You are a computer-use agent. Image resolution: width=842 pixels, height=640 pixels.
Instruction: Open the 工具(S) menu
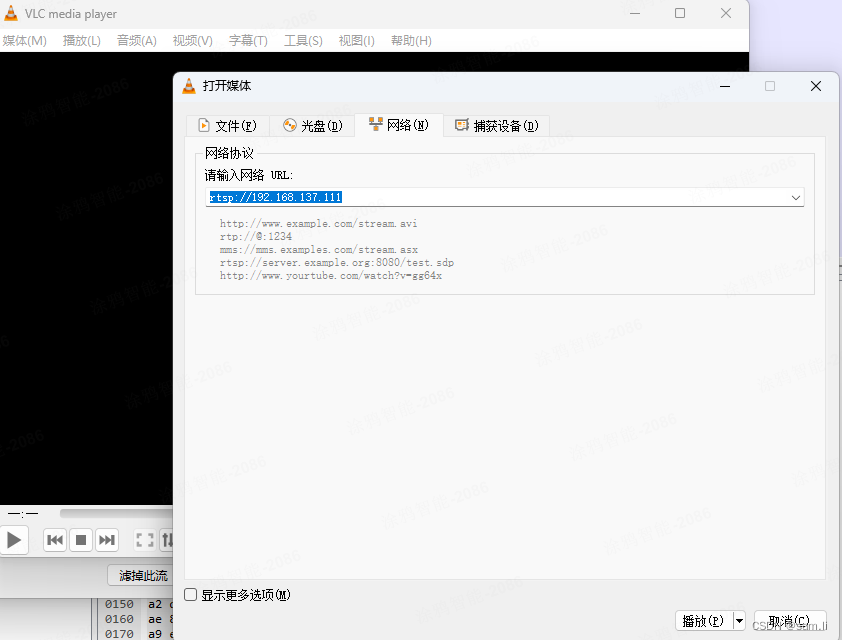tap(303, 41)
